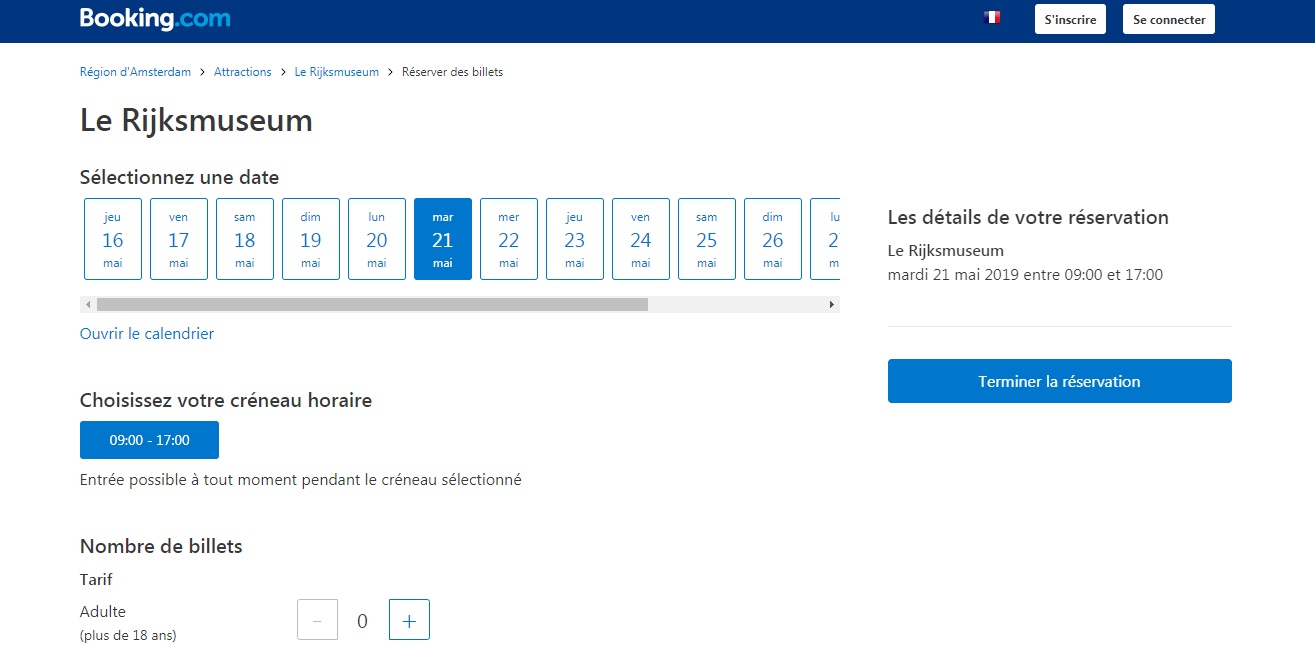Choose dim 26 mai date tile

[x=773, y=239]
